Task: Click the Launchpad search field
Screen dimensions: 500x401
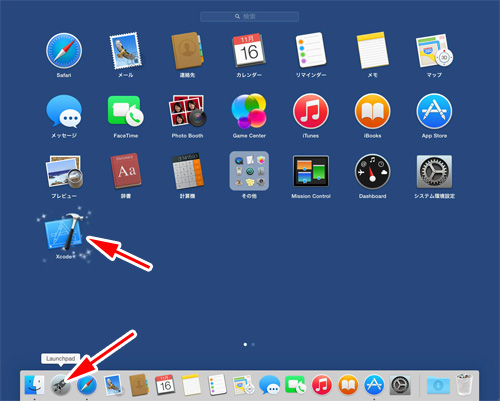Action: tap(249, 16)
